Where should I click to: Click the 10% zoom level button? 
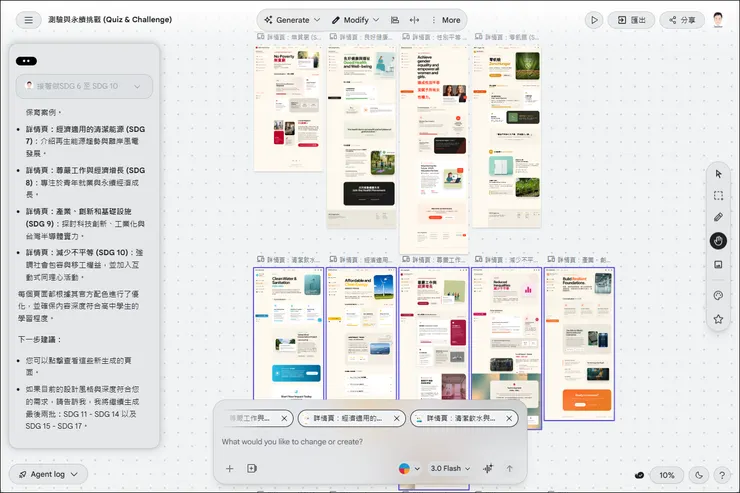pyautogui.click(x=667, y=475)
